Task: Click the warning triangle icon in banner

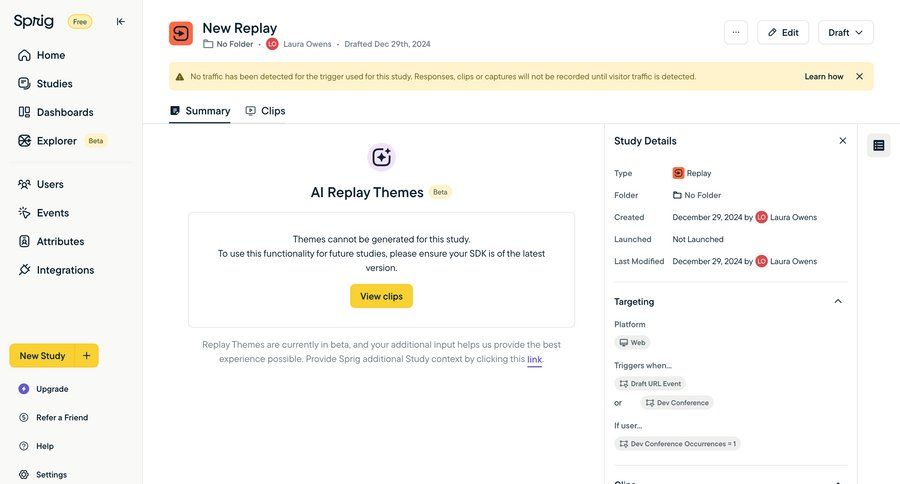Action: click(x=180, y=76)
